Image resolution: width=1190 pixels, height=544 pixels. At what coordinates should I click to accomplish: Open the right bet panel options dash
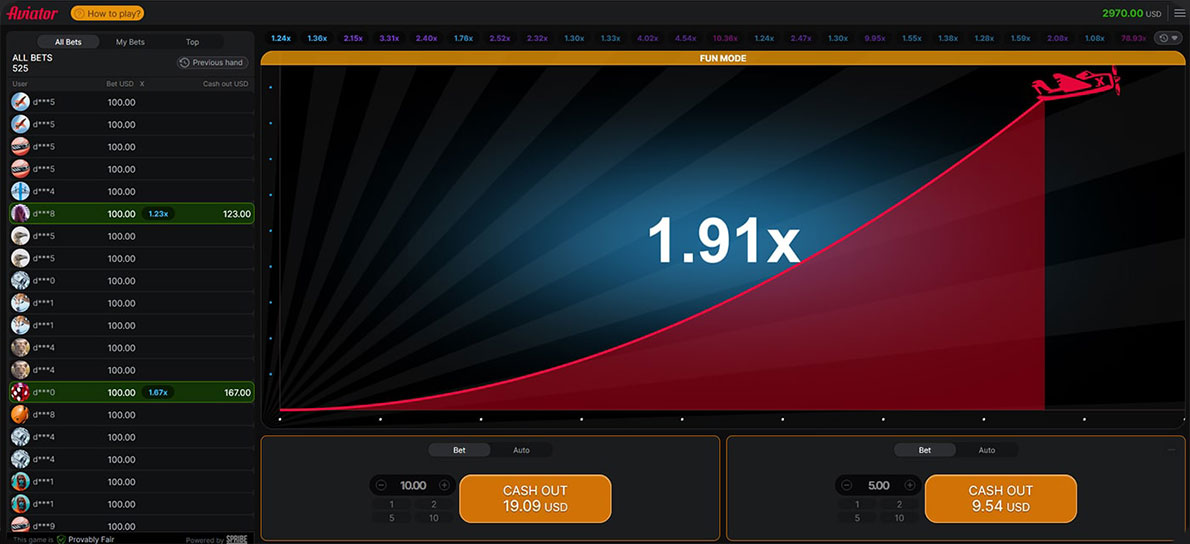[1171, 450]
